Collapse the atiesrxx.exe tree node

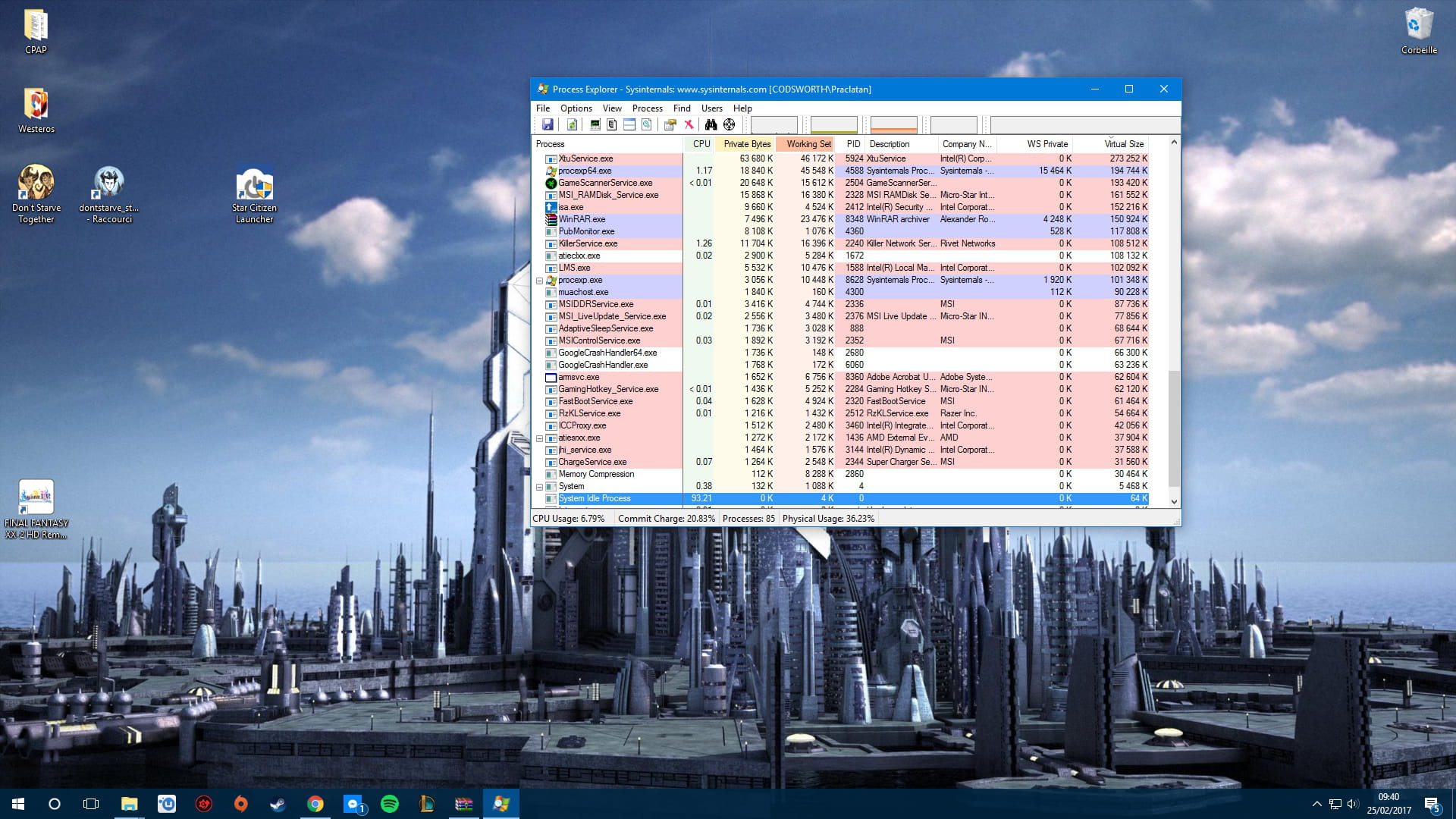pos(539,438)
